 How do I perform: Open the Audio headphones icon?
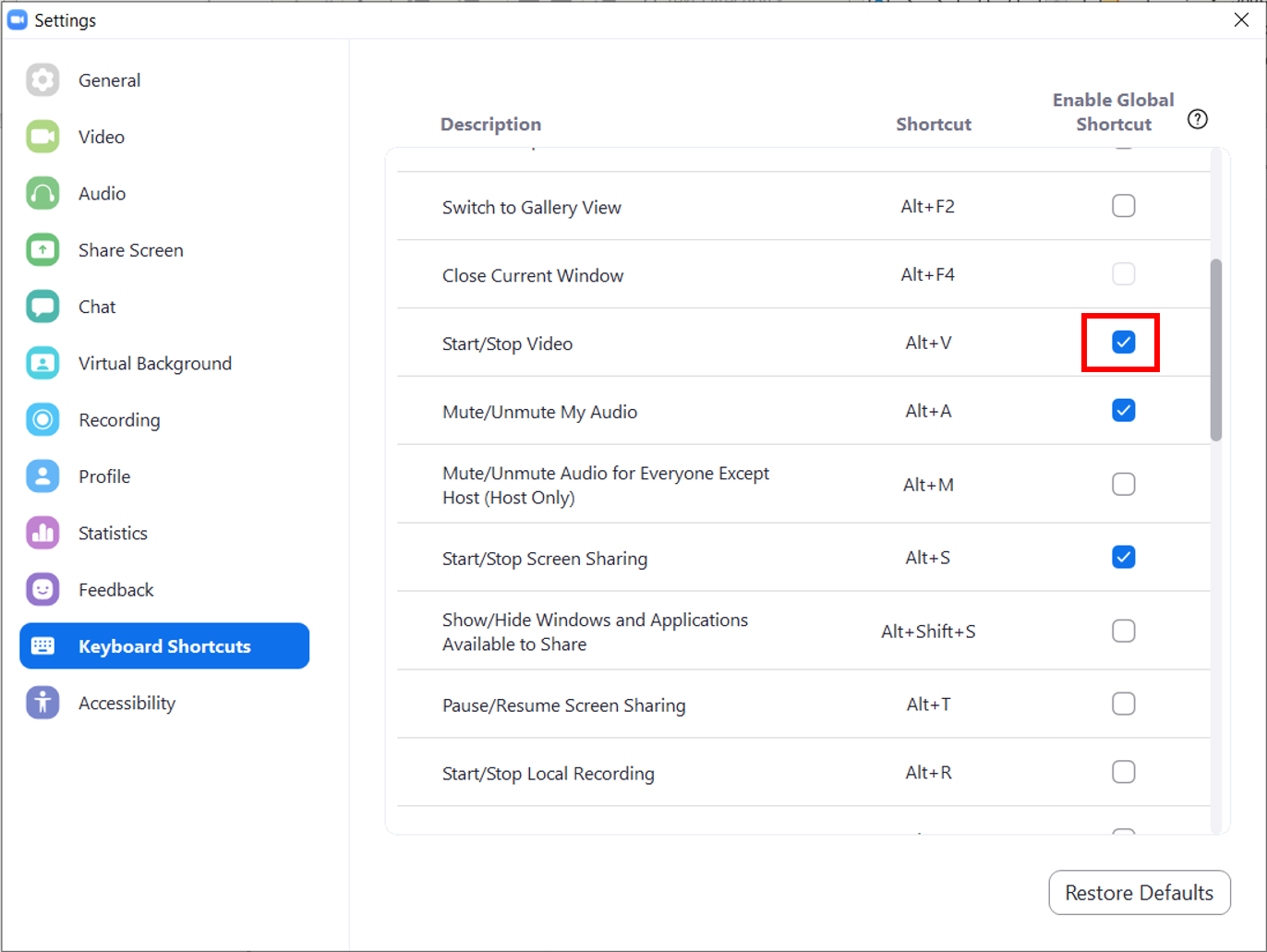pos(42,194)
